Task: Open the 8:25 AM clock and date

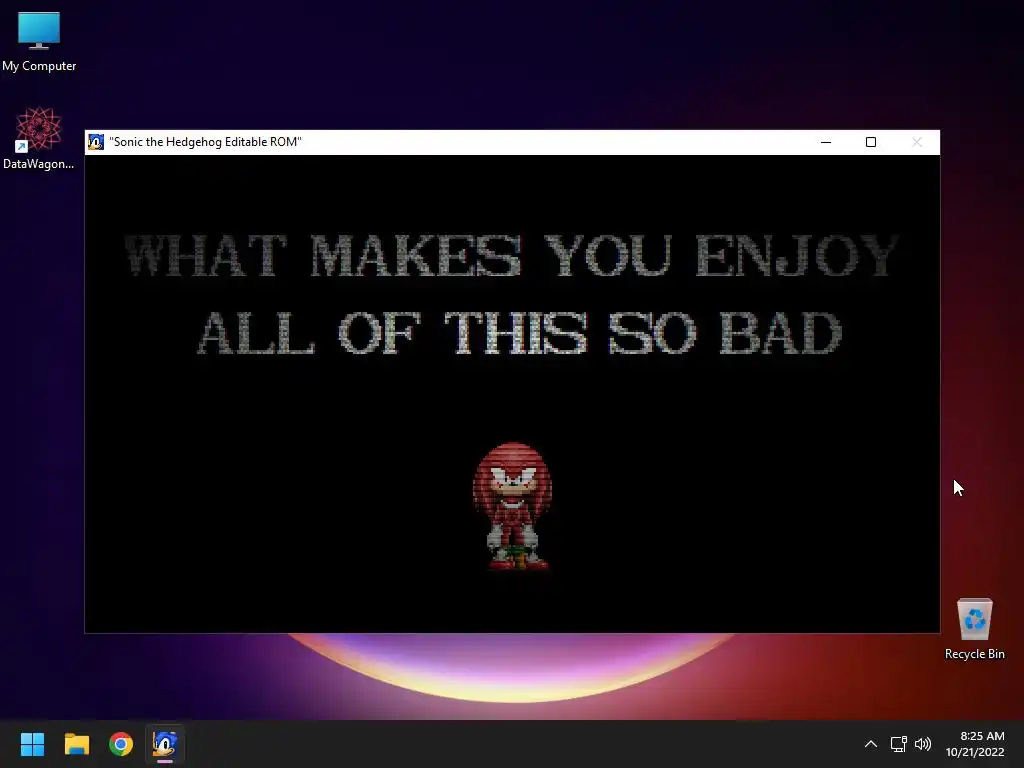Action: coord(975,744)
